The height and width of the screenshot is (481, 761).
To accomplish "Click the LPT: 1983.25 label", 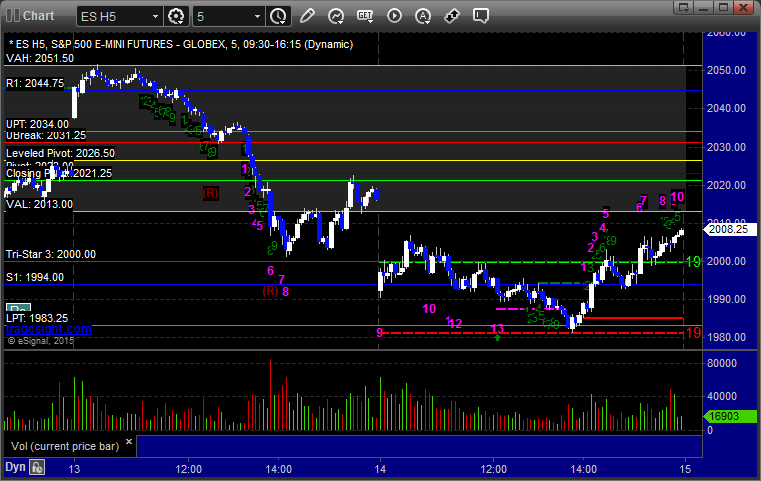I will (37, 318).
